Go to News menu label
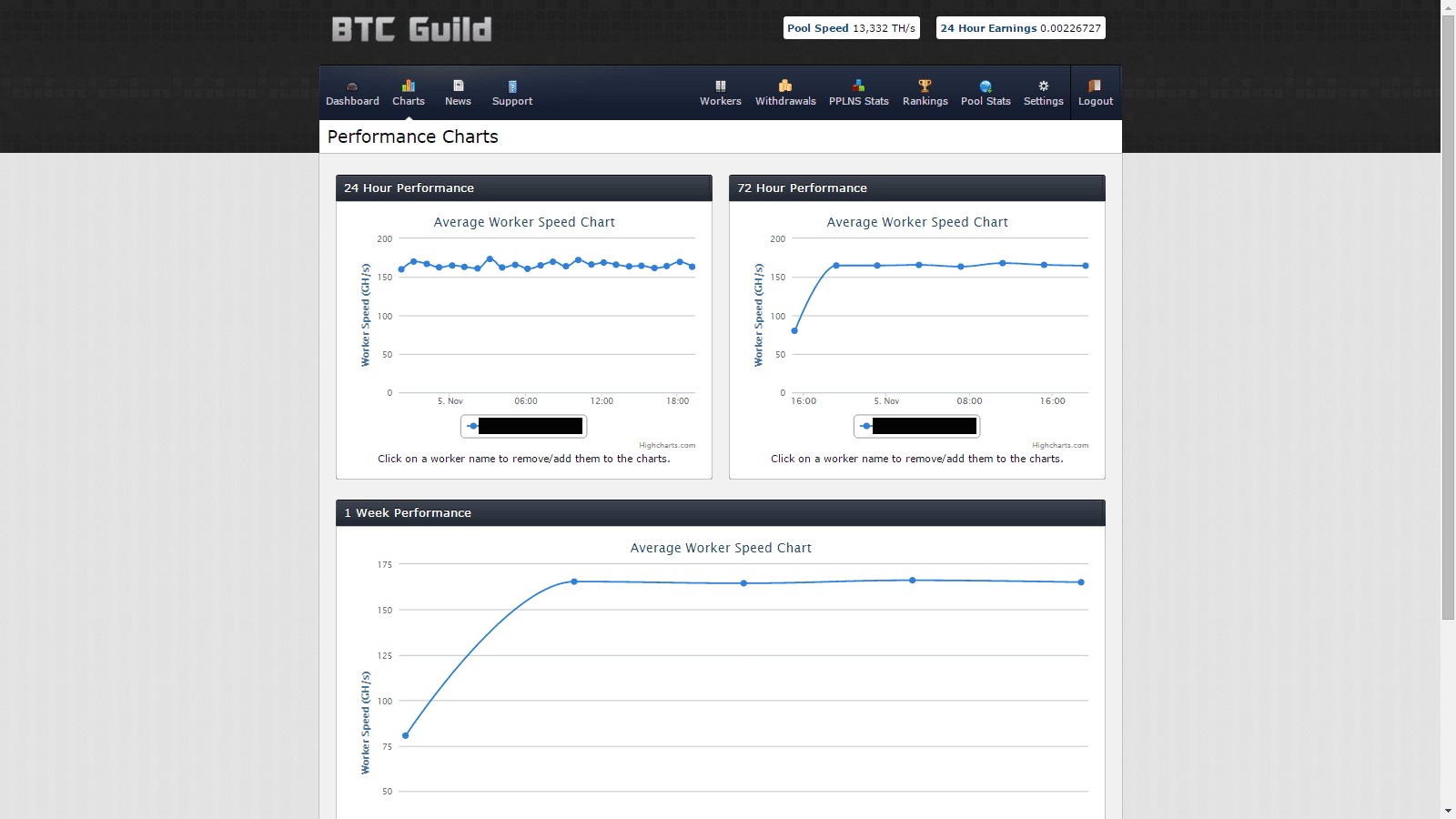 459,101
